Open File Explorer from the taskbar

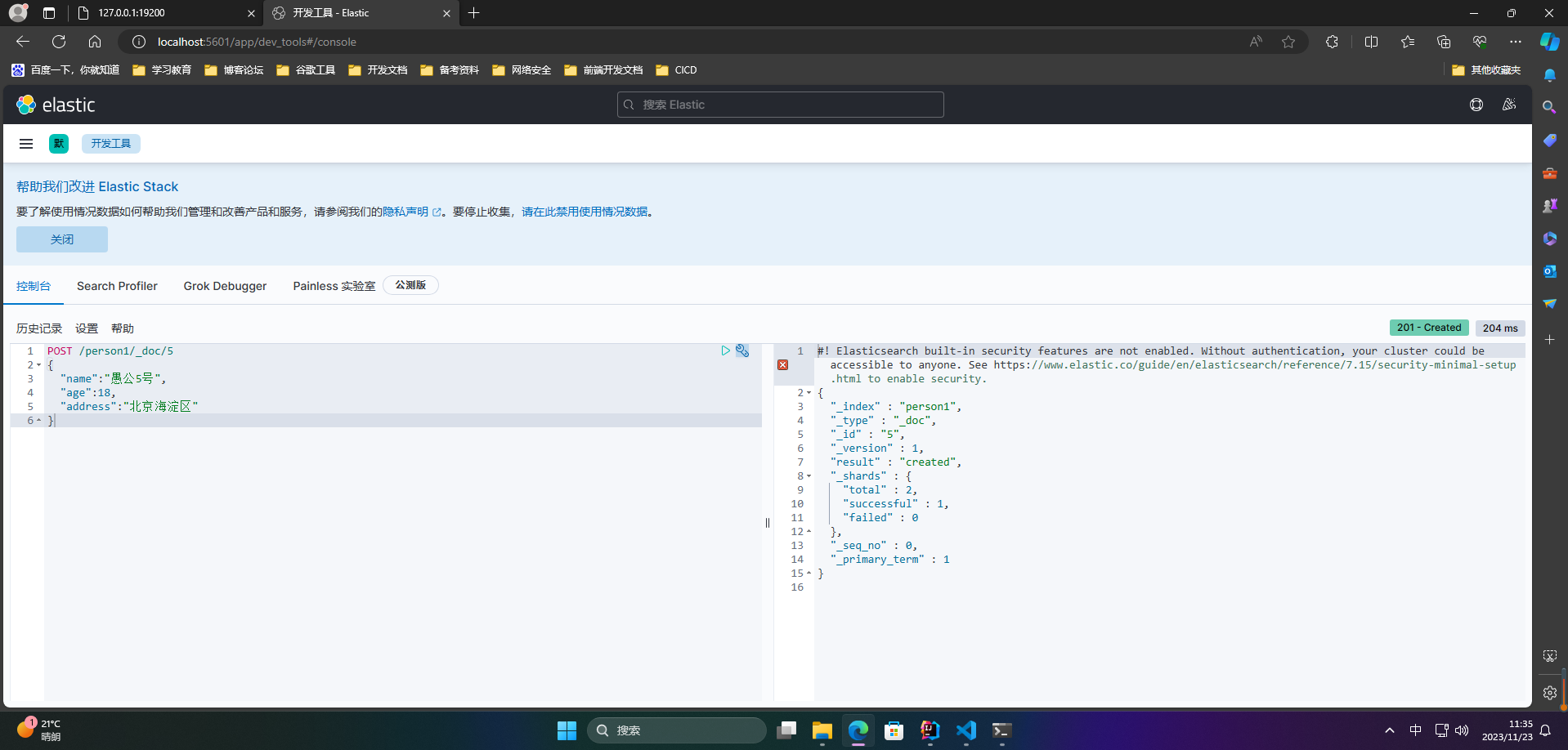pyautogui.click(x=822, y=730)
